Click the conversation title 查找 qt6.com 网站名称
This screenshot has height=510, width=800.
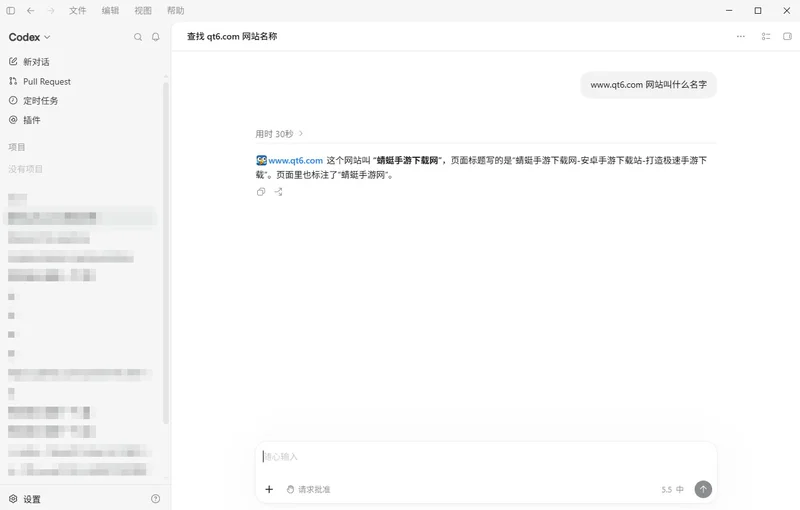point(232,36)
